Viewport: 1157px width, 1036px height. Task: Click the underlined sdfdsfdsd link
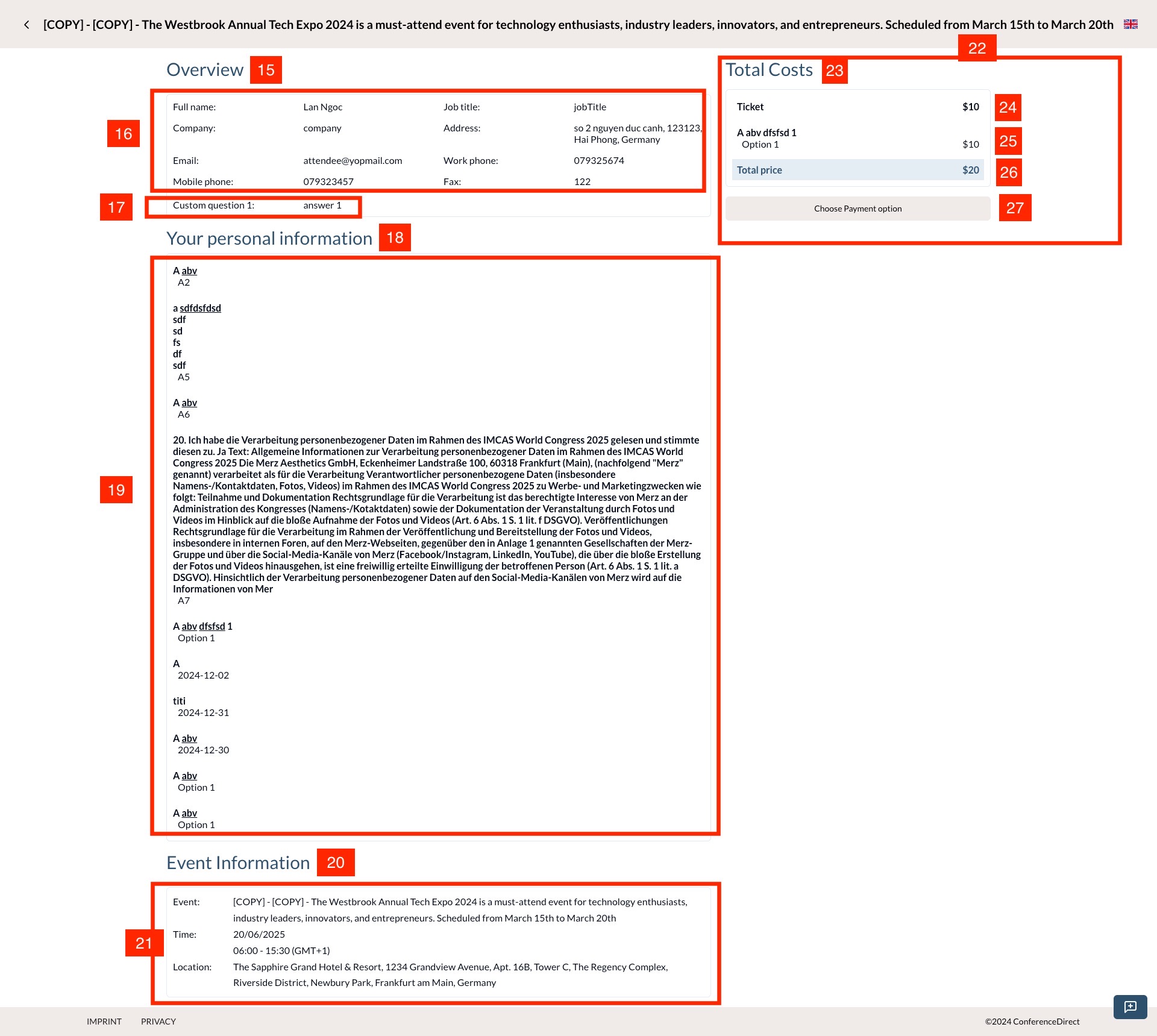[199, 307]
